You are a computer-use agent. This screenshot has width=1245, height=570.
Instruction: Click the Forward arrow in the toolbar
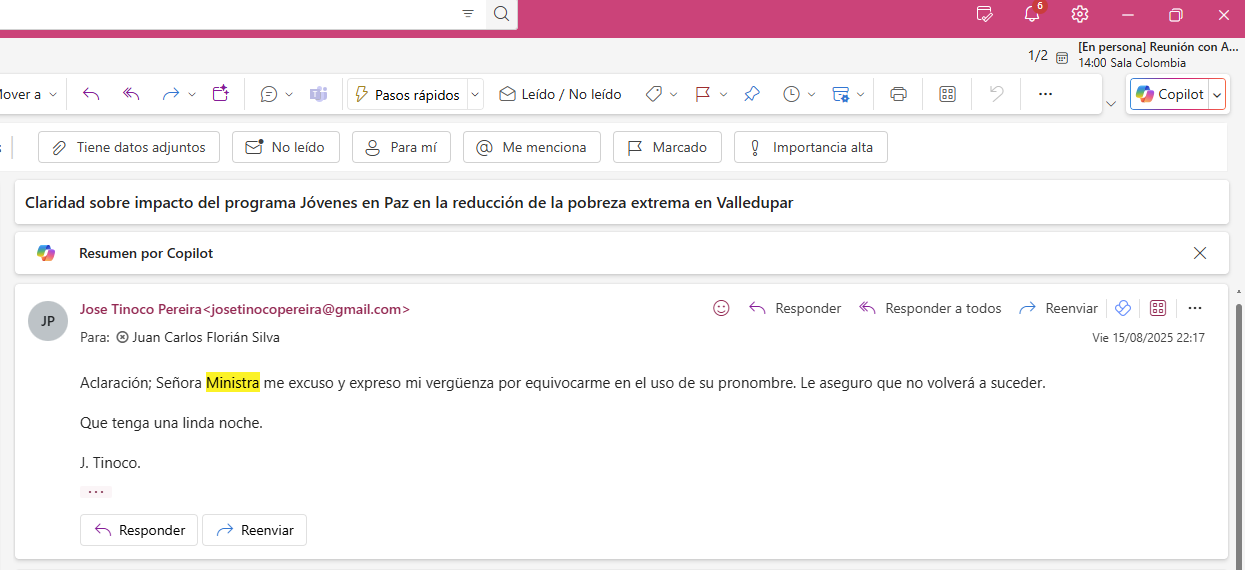tap(171, 94)
